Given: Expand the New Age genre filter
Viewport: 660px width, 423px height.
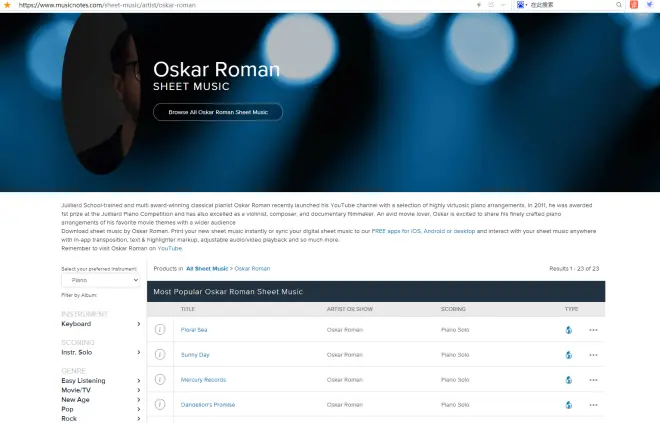Looking at the screenshot, I should (101, 399).
